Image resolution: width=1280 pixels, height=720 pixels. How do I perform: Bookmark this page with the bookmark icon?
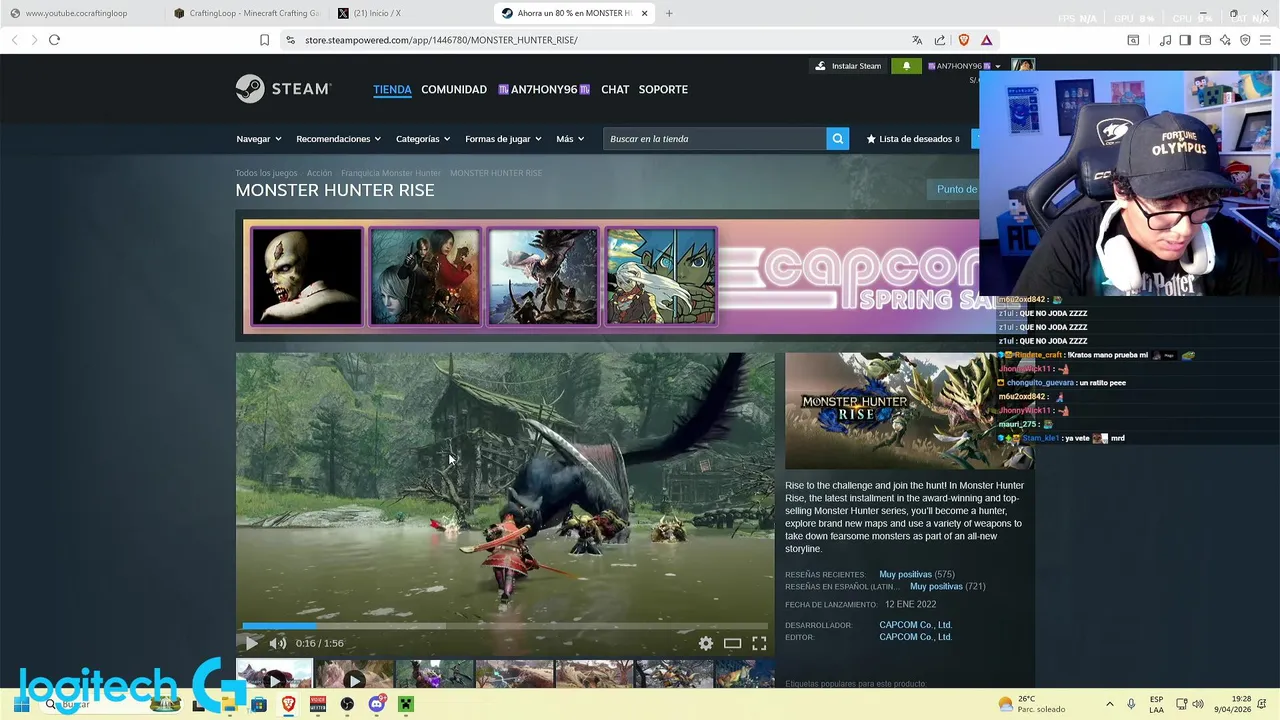(x=264, y=40)
